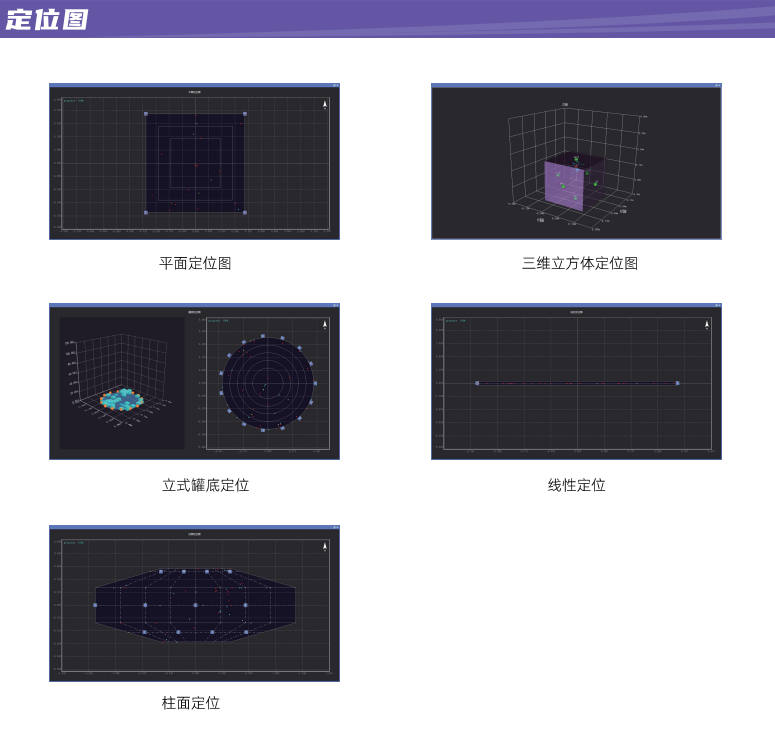
Task: Select leftmost sensor marker in cylinder surface chart
Action: click(x=96, y=605)
